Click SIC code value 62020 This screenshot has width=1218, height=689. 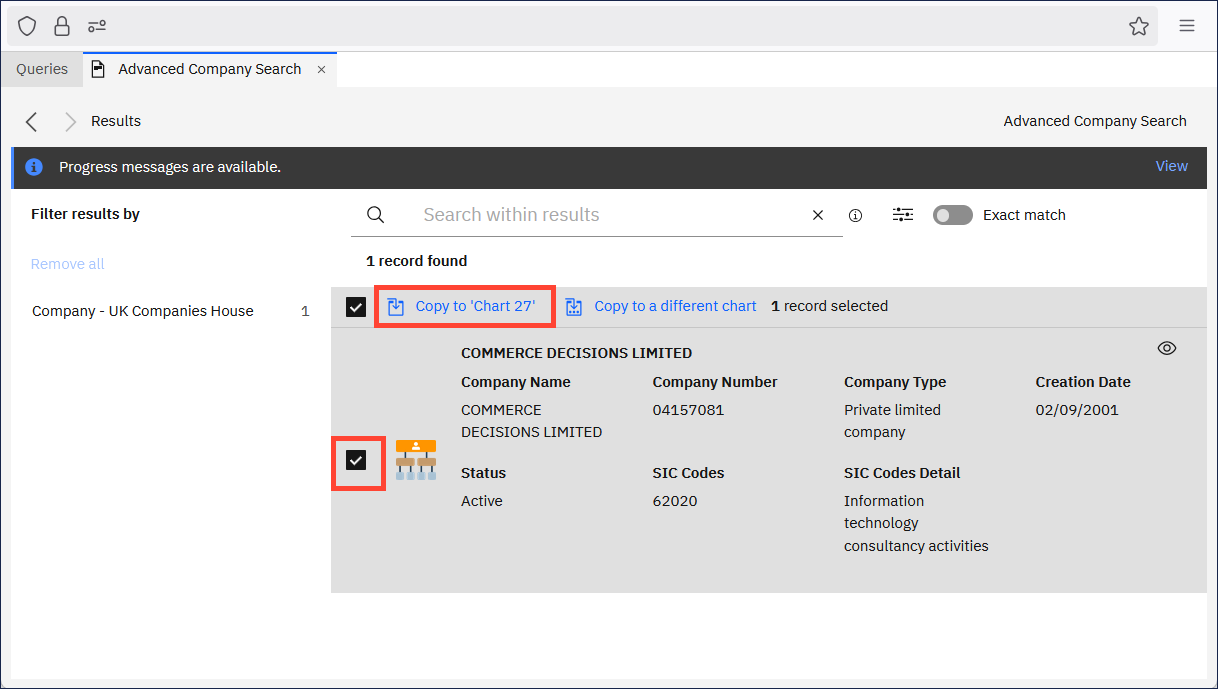[x=675, y=501]
